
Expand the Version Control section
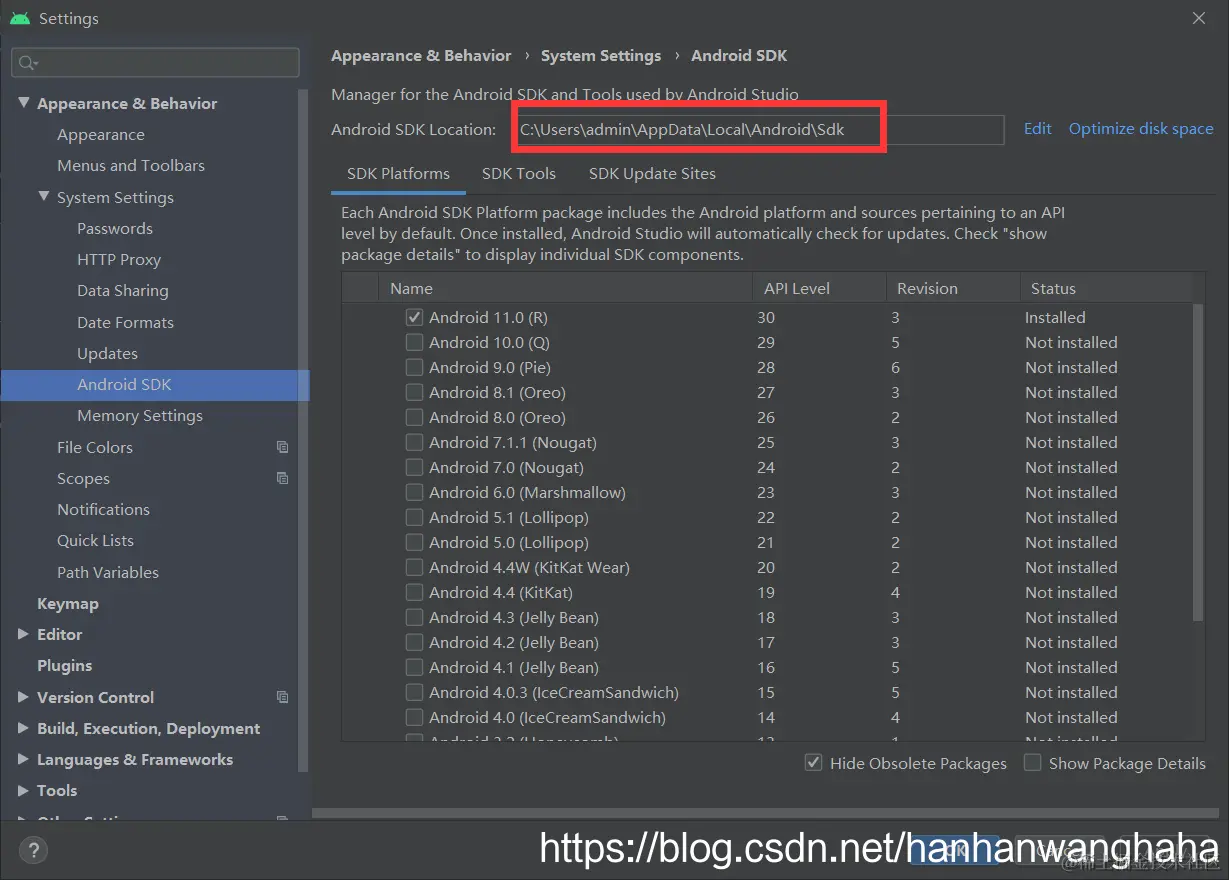(24, 697)
